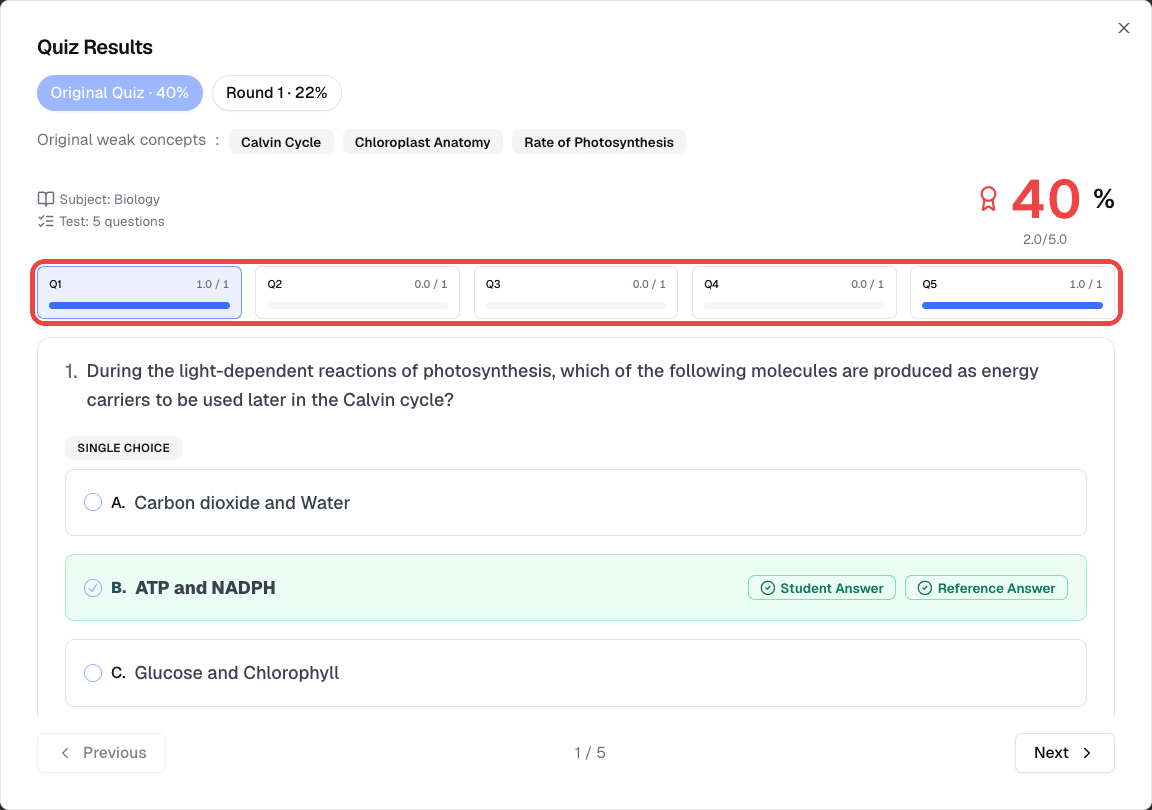Screen dimensions: 1152x810
Task: Click the left chevron in Previous button
Action: [x=65, y=753]
